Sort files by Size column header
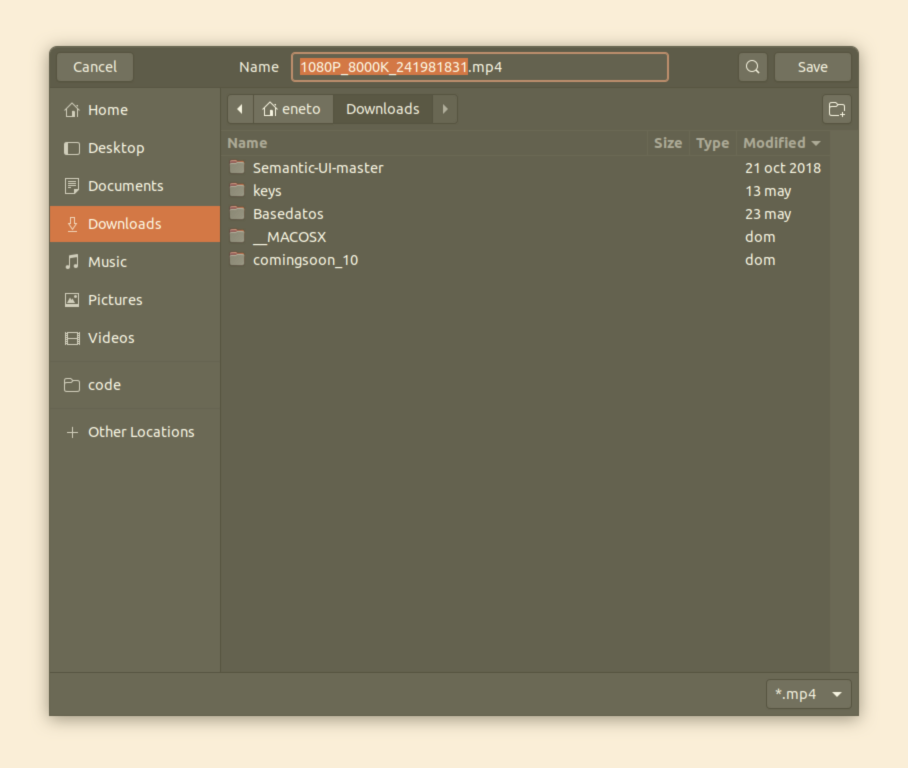 pos(668,143)
